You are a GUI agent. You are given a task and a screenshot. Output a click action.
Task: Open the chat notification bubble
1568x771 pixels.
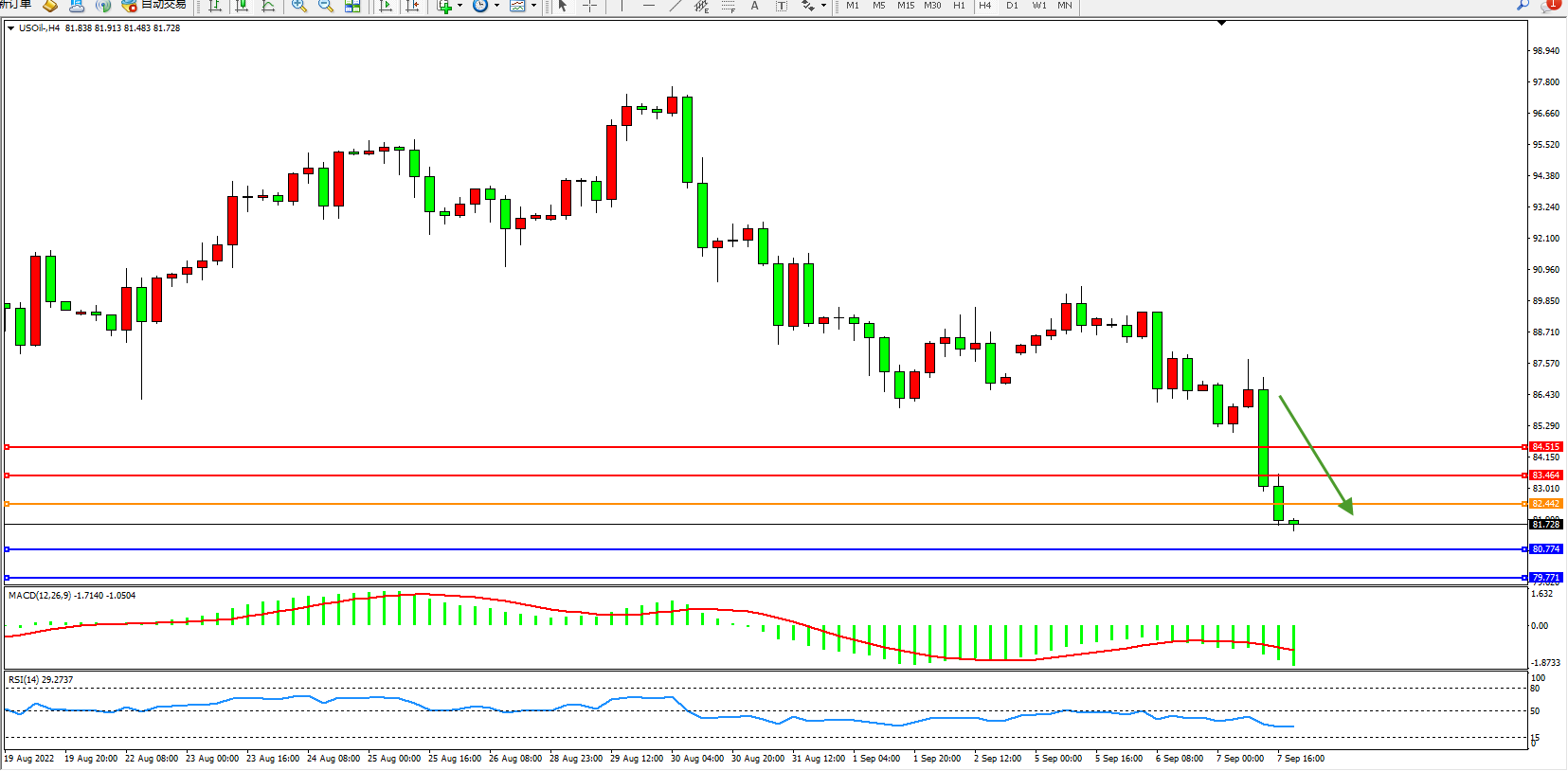tap(1550, 5)
